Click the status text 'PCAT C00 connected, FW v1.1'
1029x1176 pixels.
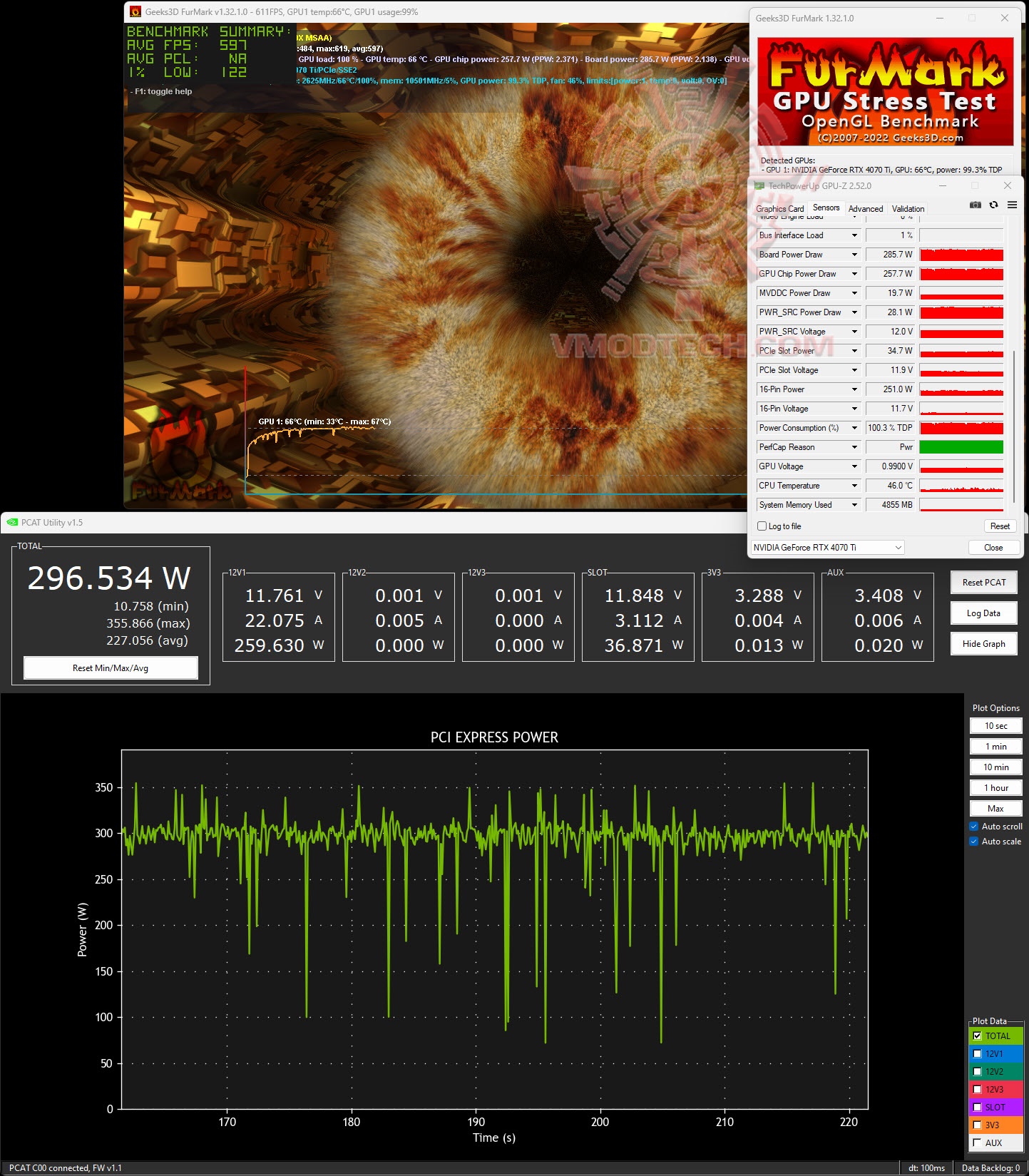tap(66, 1168)
